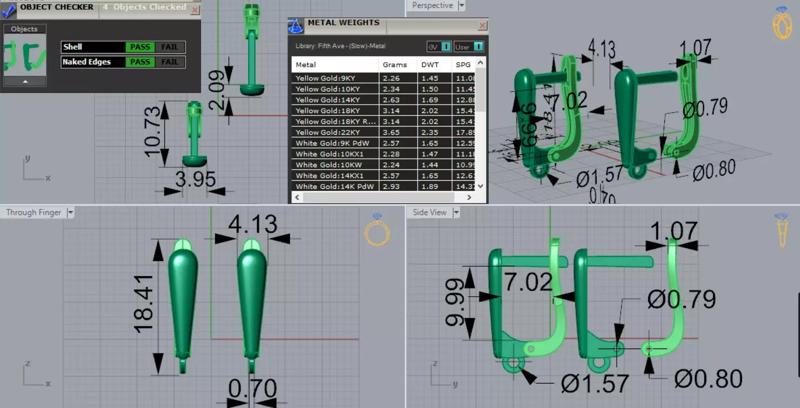Select the White Gold:14KX1 row
Viewport: 800px width, 408px height.
(384, 176)
